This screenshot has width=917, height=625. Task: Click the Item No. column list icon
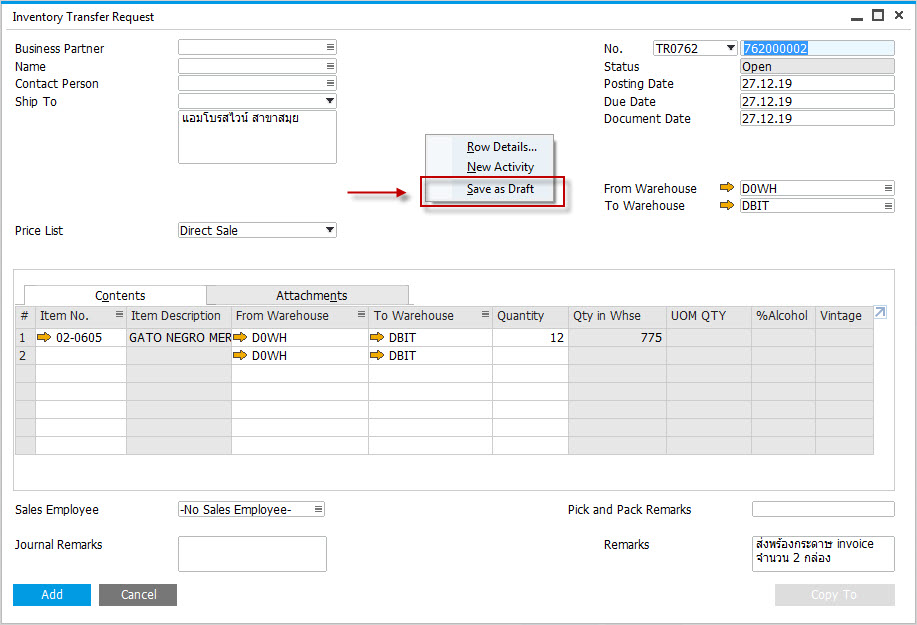click(119, 315)
